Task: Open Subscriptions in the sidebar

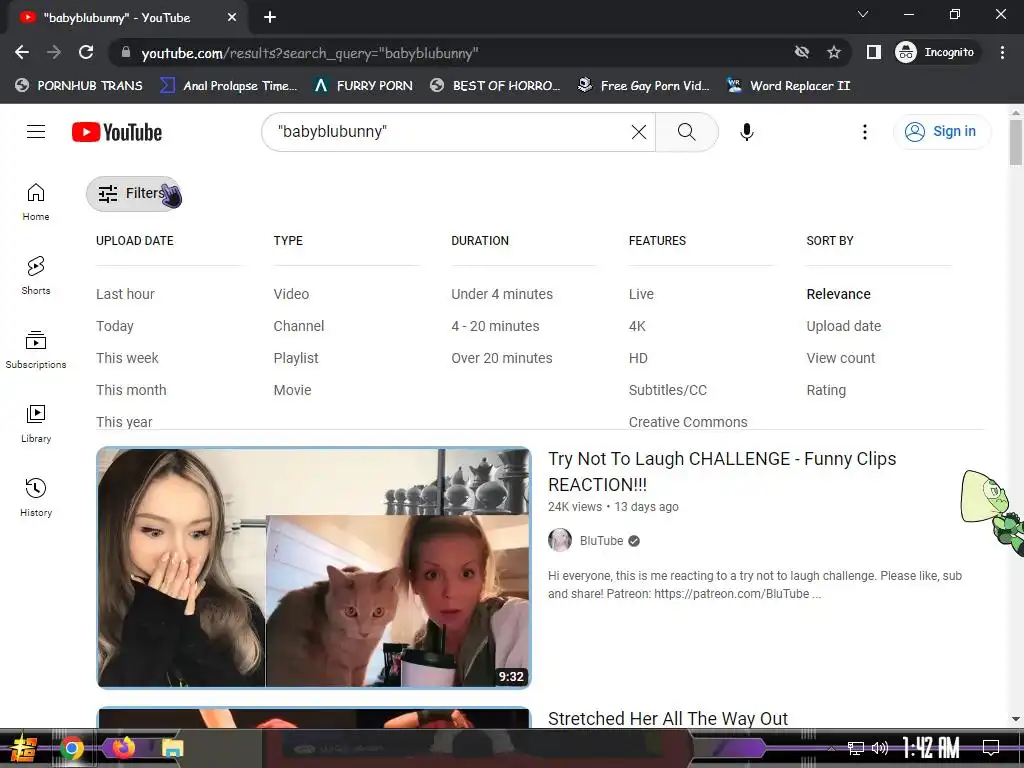Action: (36, 349)
